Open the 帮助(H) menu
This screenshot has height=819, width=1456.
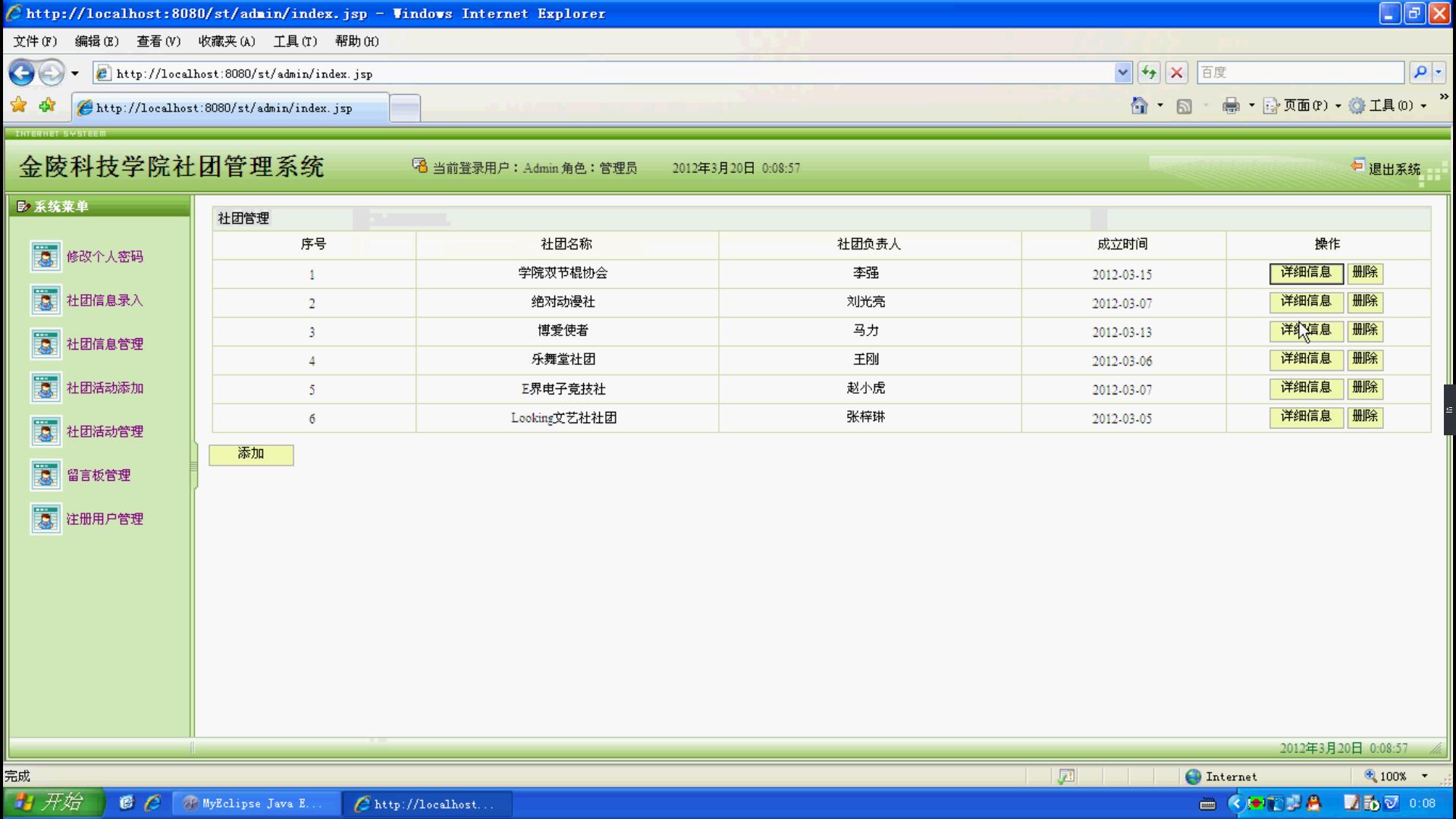tap(356, 41)
